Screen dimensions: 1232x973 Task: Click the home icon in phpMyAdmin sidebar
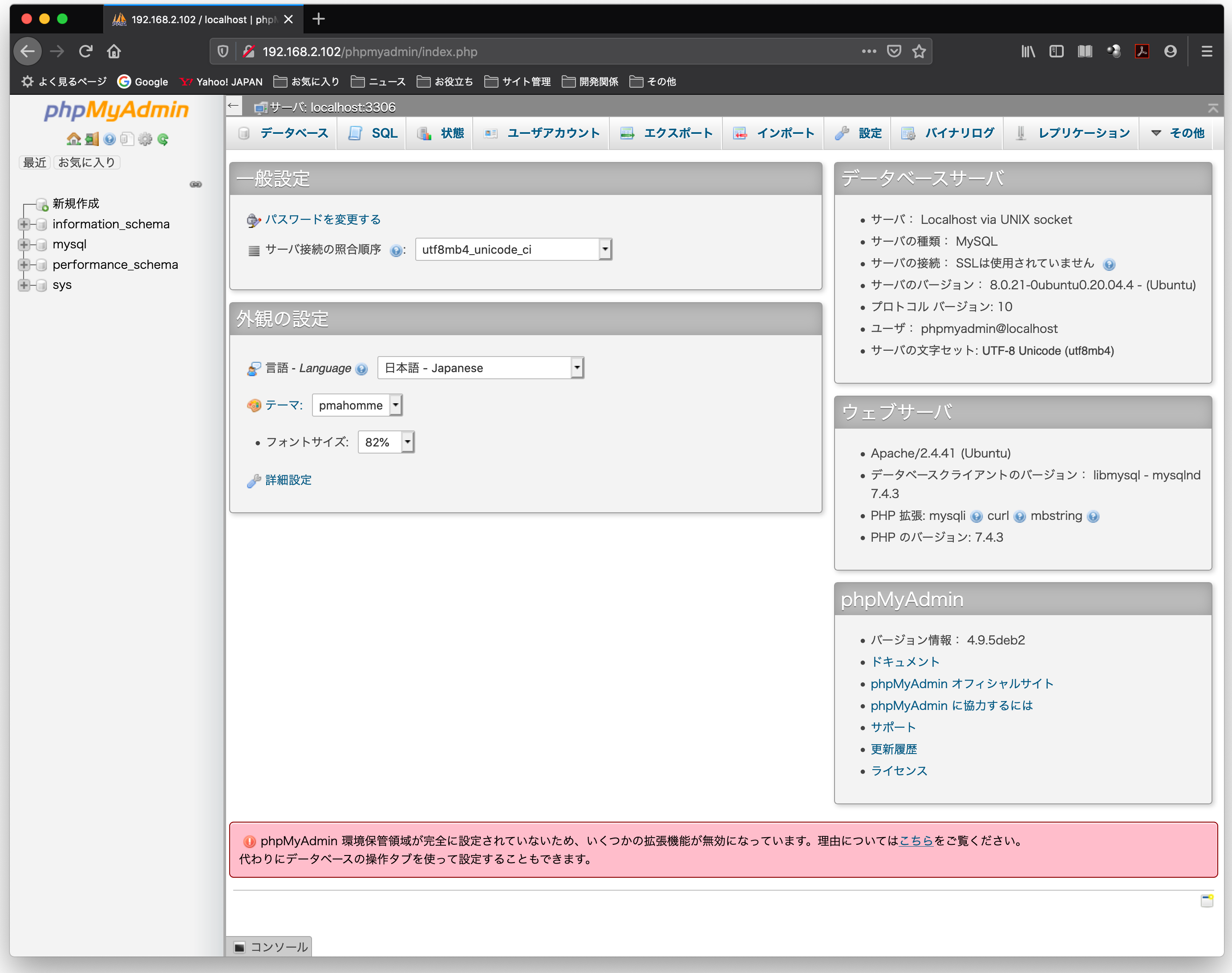pyautogui.click(x=73, y=139)
